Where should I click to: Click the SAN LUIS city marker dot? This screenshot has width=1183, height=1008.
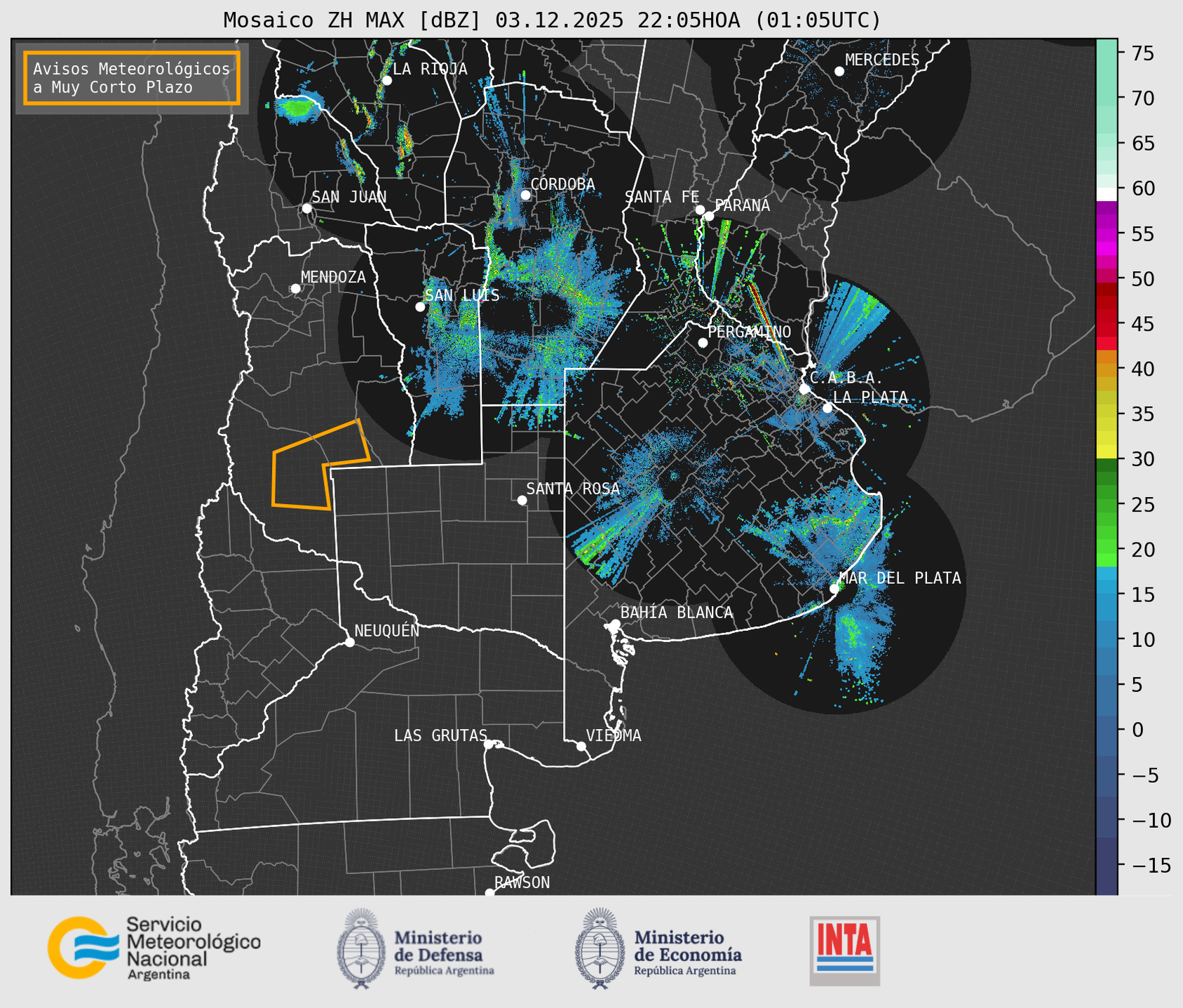click(420, 307)
